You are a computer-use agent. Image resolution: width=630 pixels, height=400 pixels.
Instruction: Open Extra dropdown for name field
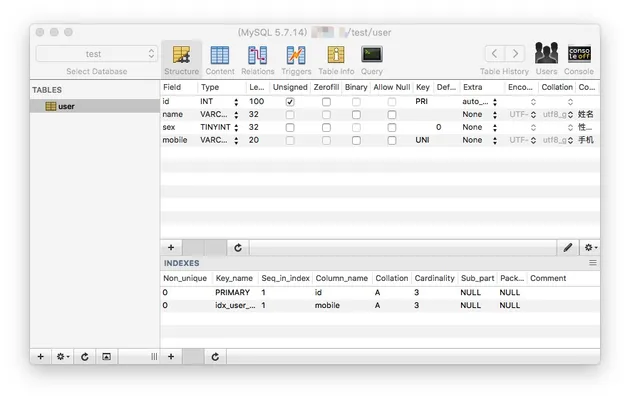coord(495,115)
